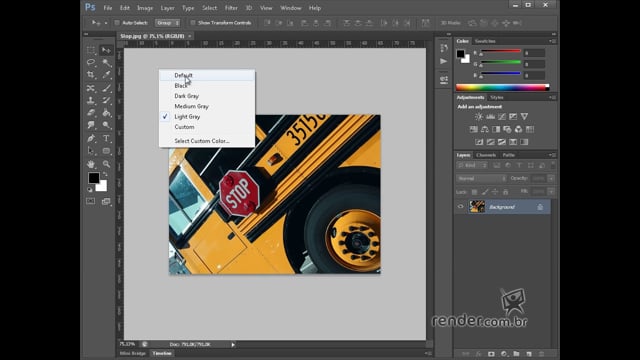Switch to the Swatches tab
The image size is (640, 360).
(485, 41)
